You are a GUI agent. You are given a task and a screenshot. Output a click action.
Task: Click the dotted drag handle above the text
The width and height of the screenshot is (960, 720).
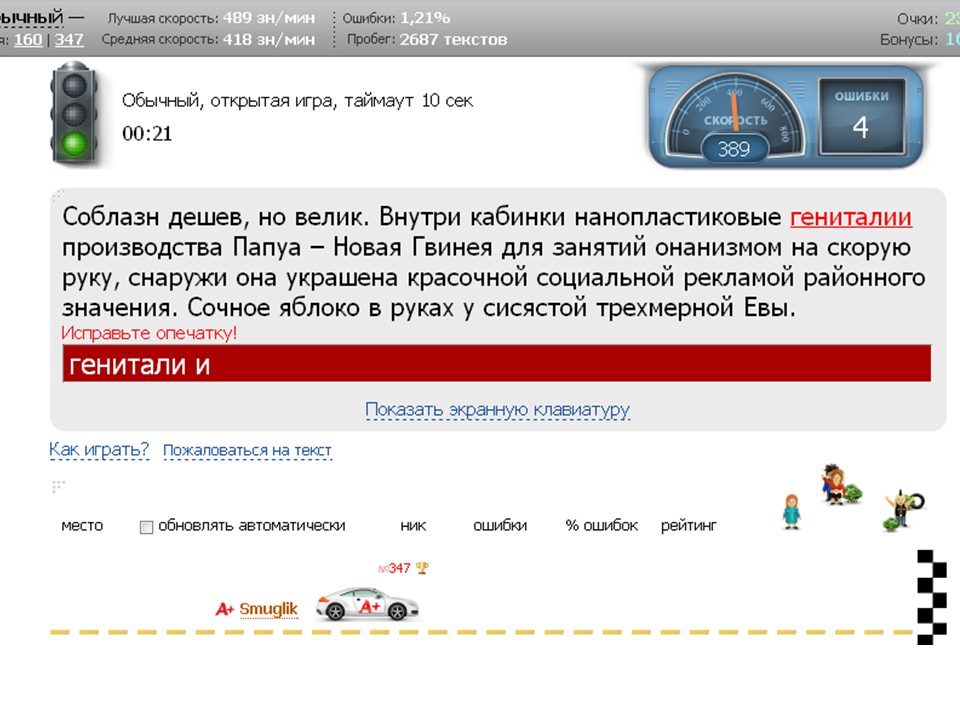(x=58, y=196)
